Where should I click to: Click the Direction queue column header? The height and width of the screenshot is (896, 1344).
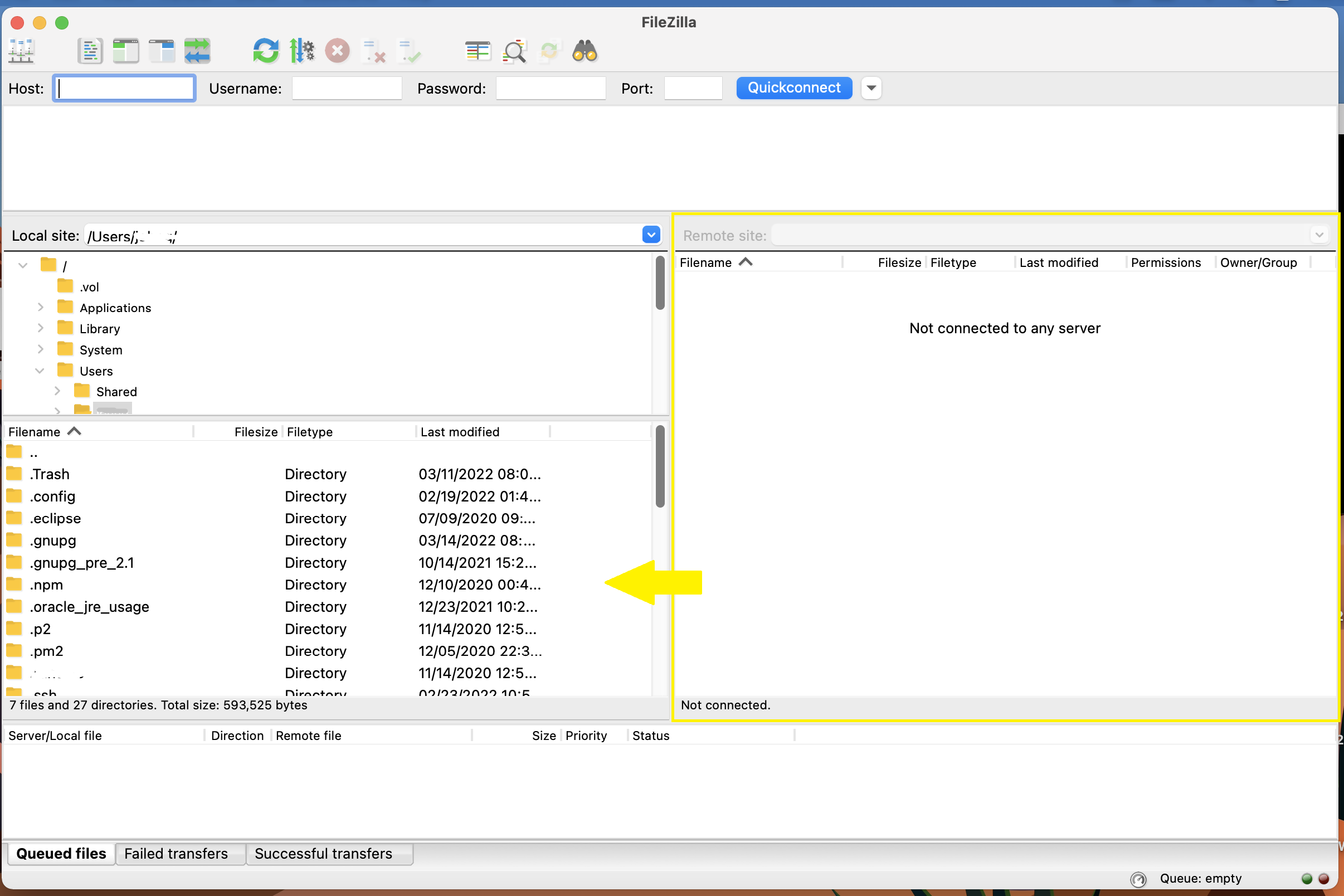click(x=237, y=736)
